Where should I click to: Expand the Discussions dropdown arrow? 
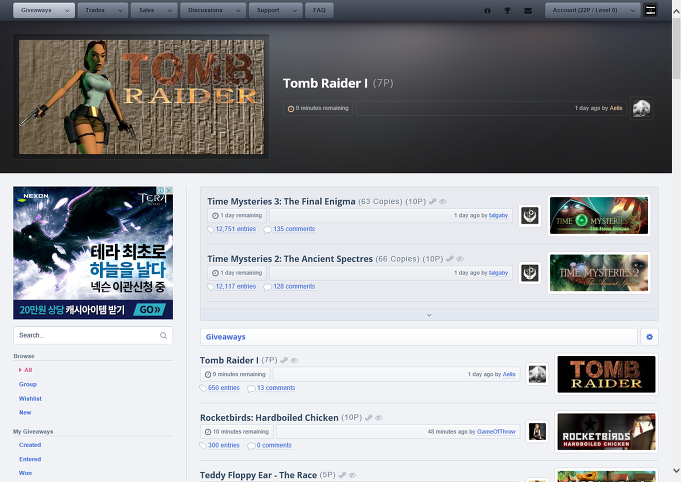point(238,10)
